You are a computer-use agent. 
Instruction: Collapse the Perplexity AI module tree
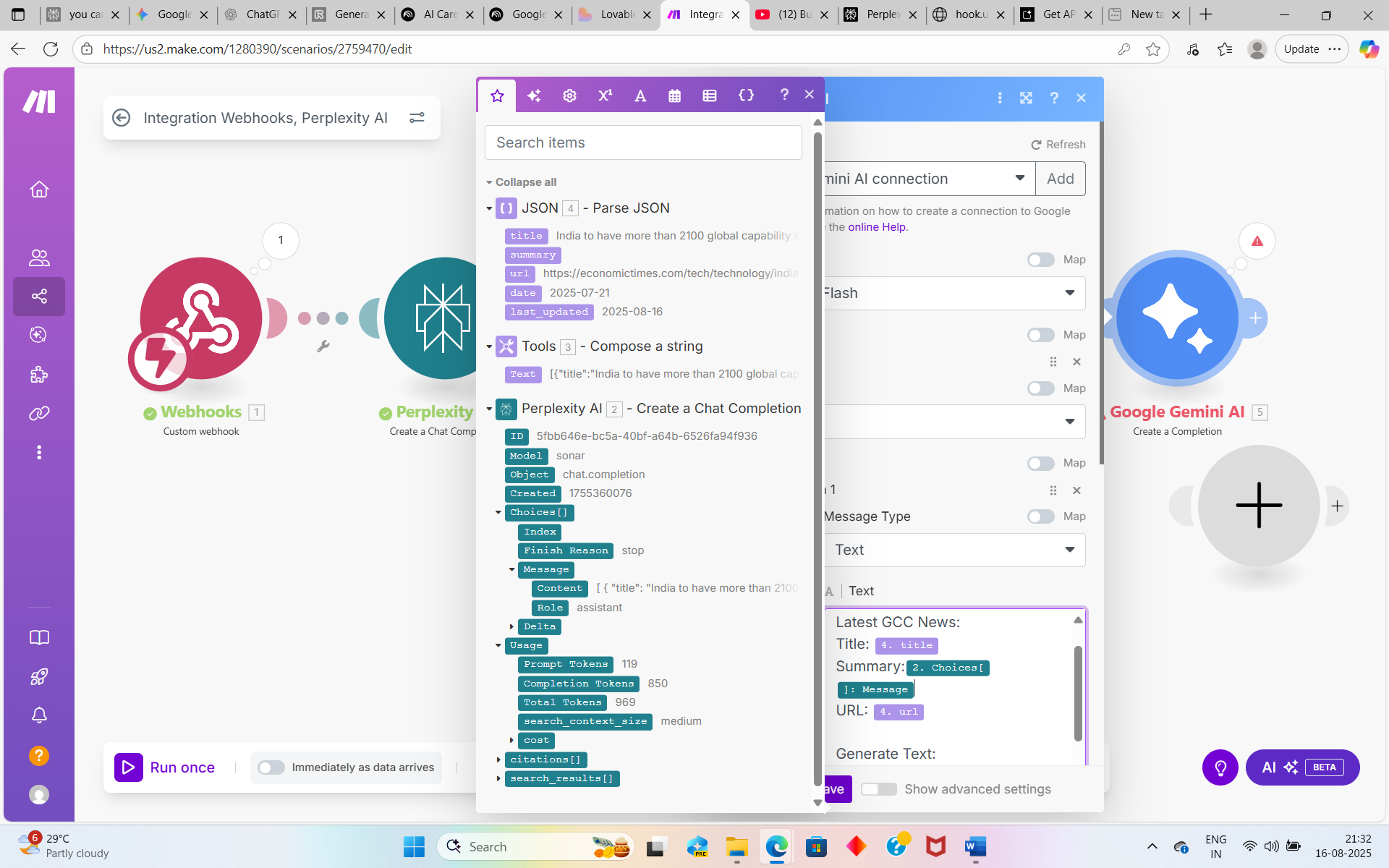(489, 409)
